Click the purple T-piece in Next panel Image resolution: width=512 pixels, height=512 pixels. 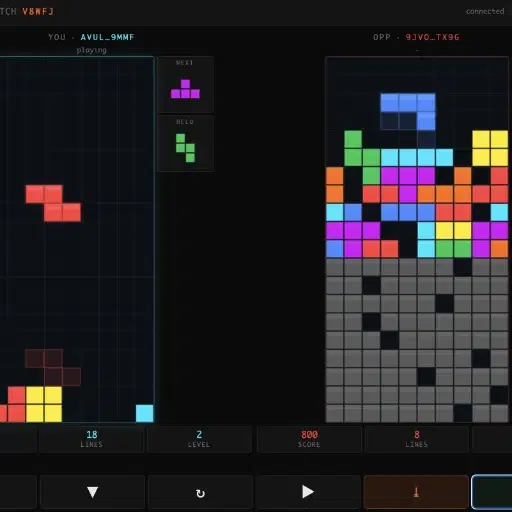click(x=185, y=89)
